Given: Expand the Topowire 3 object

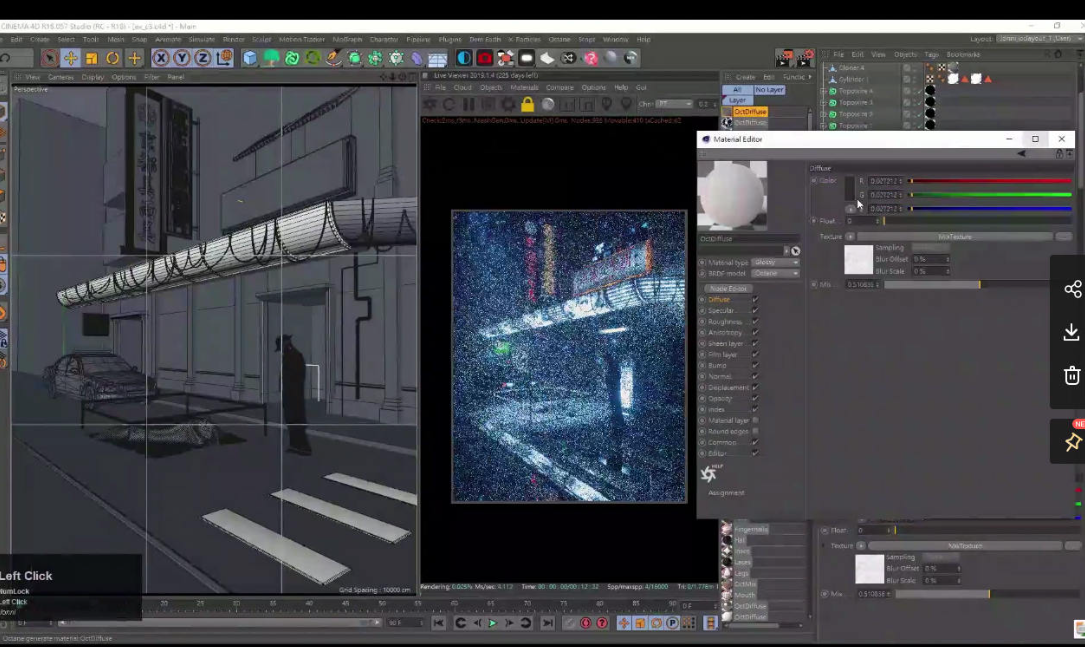Looking at the screenshot, I should (x=824, y=102).
